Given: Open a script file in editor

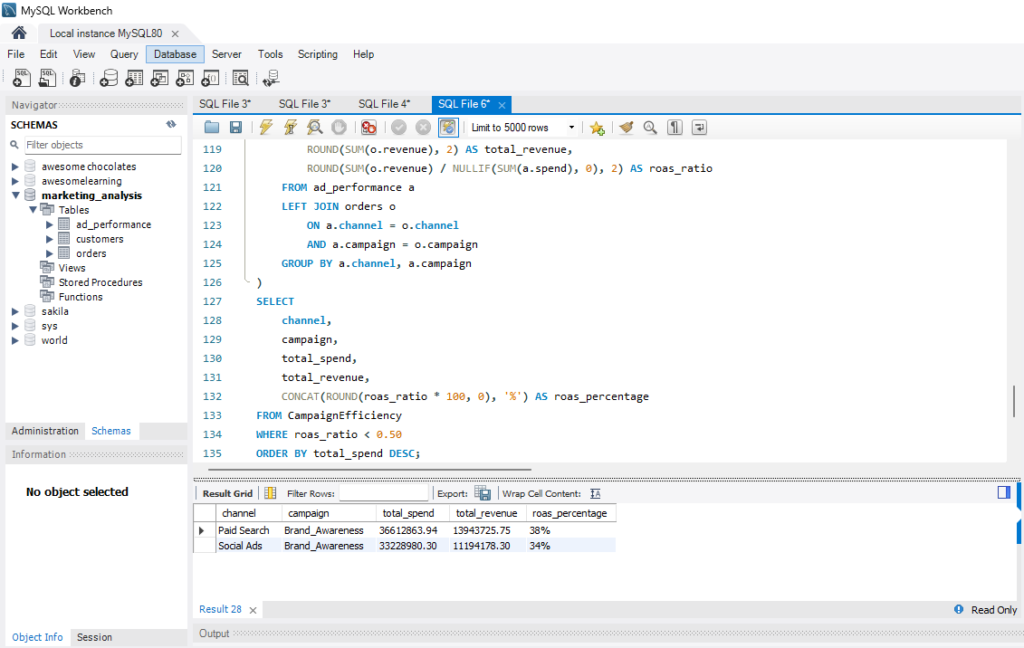Looking at the screenshot, I should (212, 127).
